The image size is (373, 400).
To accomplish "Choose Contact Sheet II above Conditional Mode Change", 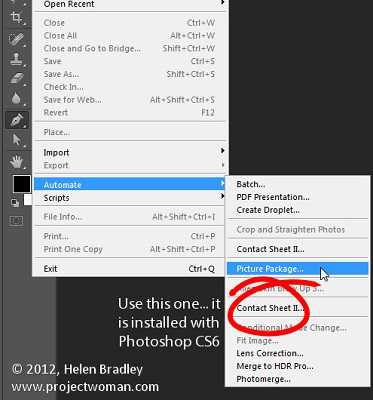I will pyautogui.click(x=298, y=308).
